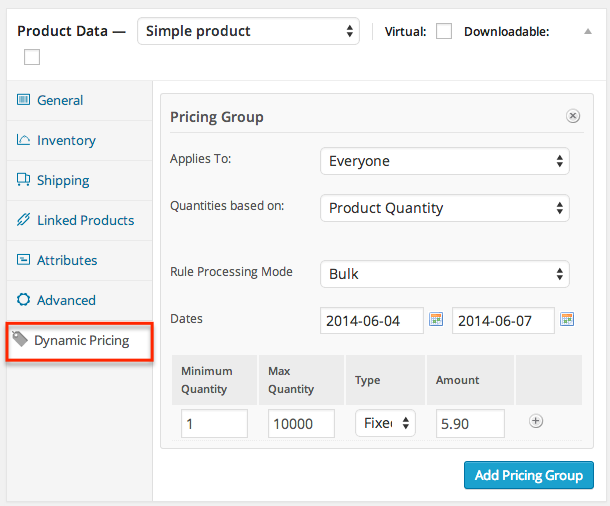Open calendar picker for end date
This screenshot has width=610, height=506.
[x=567, y=320]
